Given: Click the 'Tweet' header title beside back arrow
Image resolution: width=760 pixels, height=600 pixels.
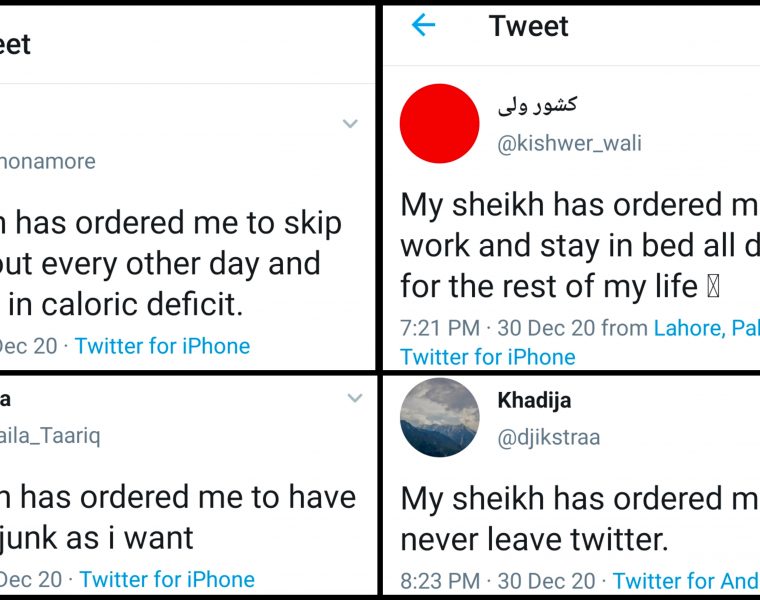Looking at the screenshot, I should tap(528, 26).
